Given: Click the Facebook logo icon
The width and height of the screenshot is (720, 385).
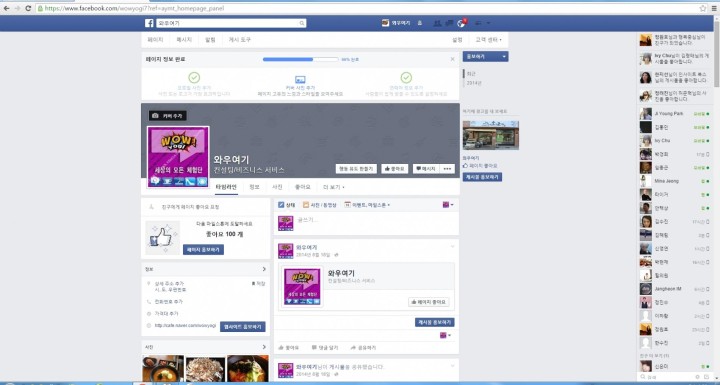Looking at the screenshot, I should pos(149,23).
